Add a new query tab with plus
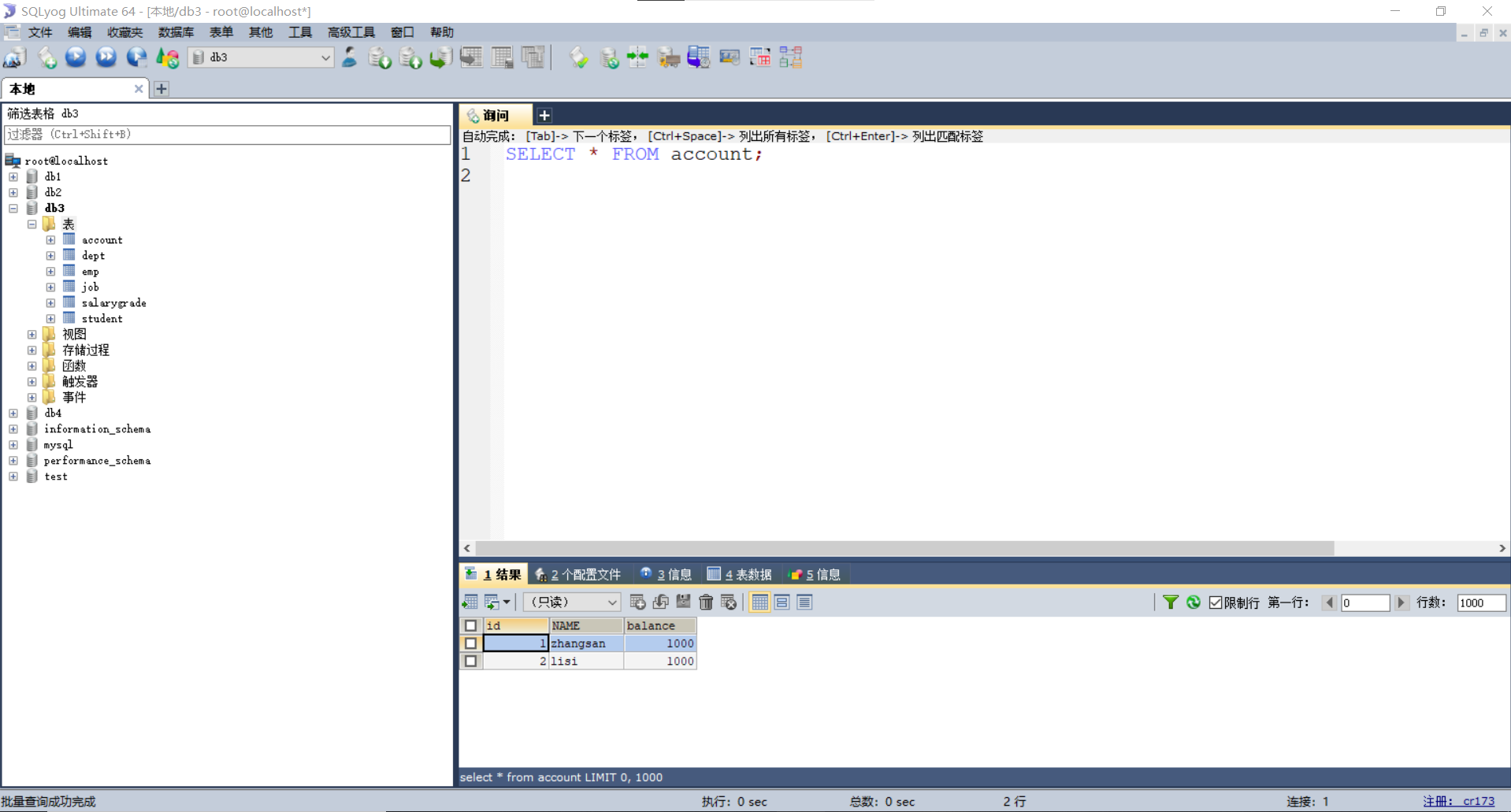1511x812 pixels. tap(544, 115)
